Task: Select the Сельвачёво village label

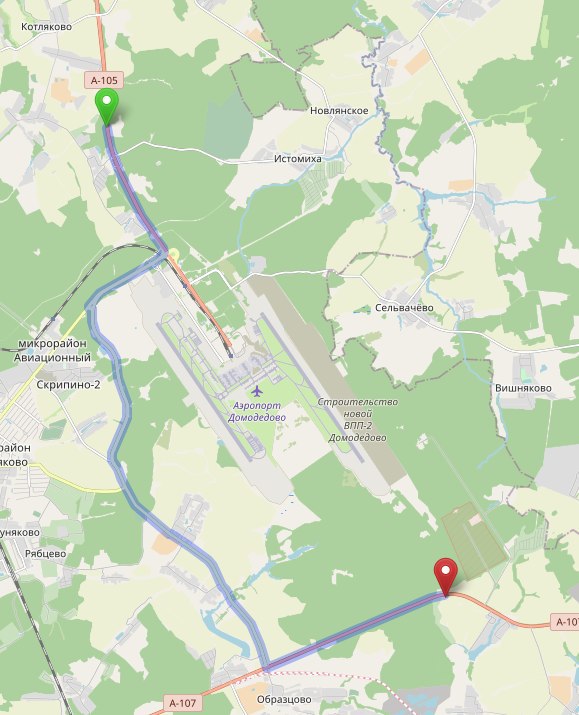Action: (404, 307)
